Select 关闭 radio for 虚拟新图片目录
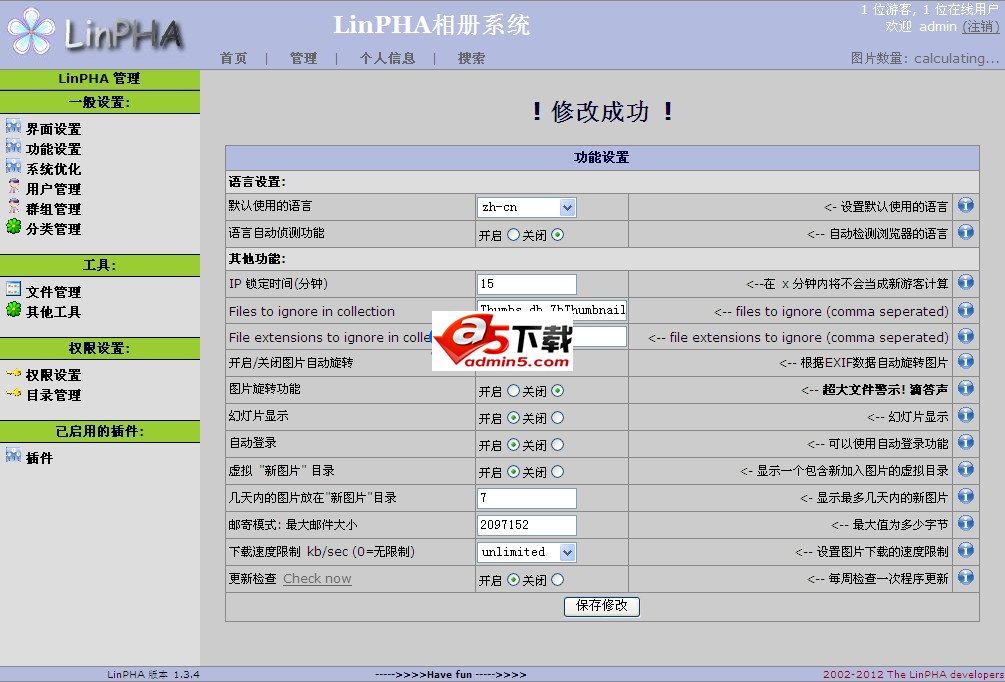The height and width of the screenshot is (682, 1005). pos(558,472)
